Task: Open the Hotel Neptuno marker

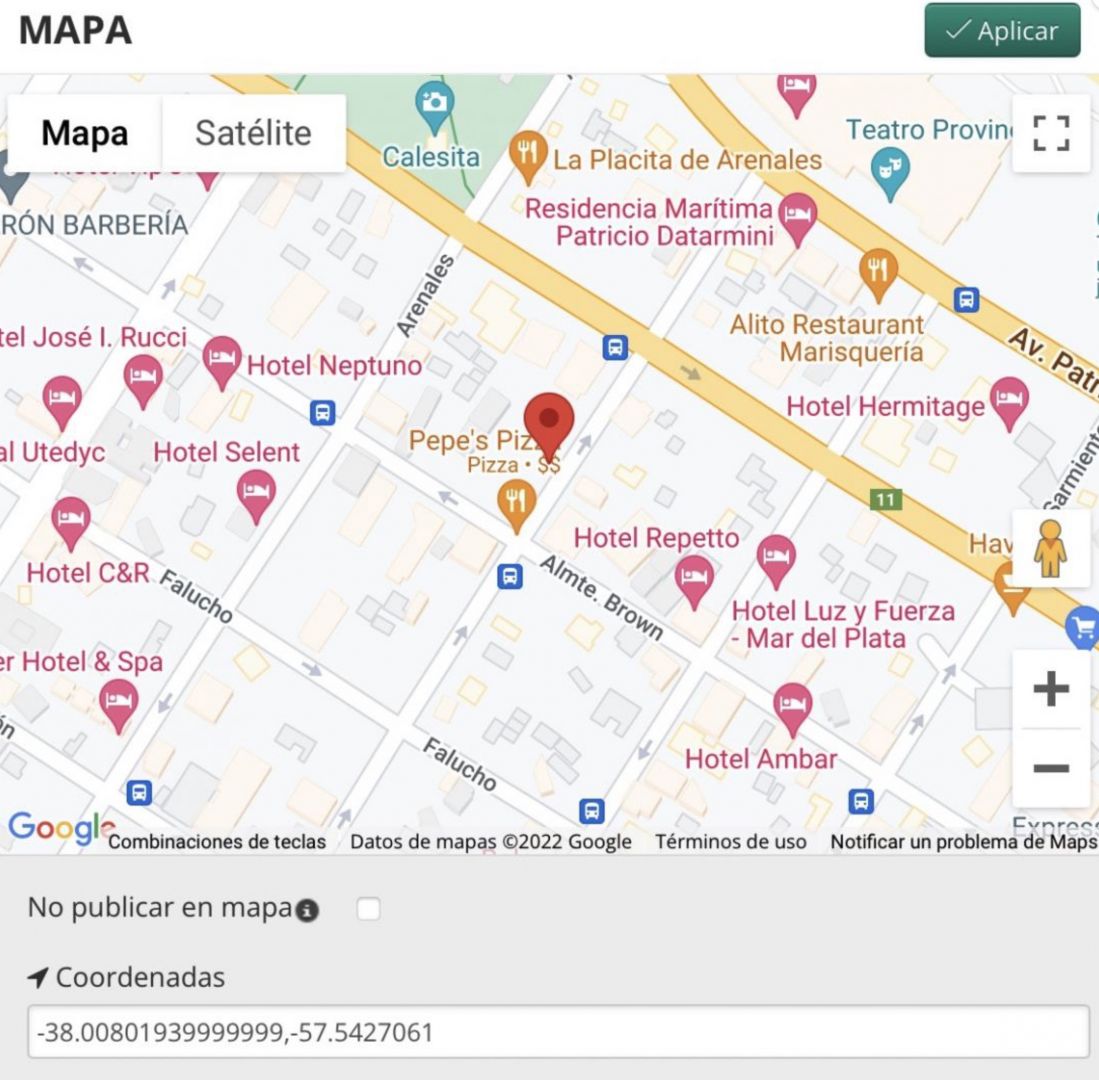Action: [x=221, y=360]
